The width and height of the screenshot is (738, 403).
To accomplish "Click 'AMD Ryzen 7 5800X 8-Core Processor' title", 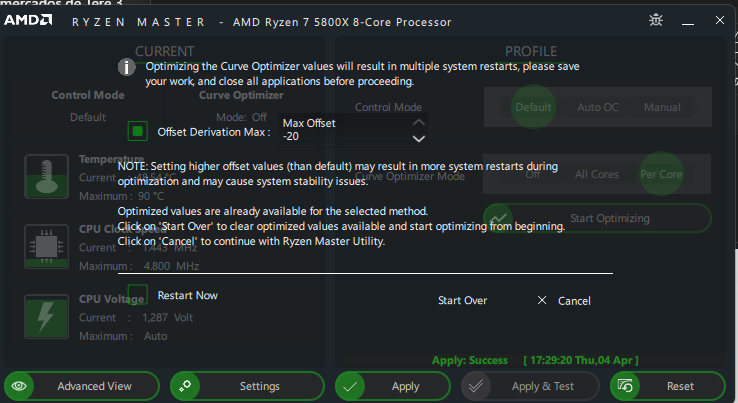I will [x=342, y=22].
